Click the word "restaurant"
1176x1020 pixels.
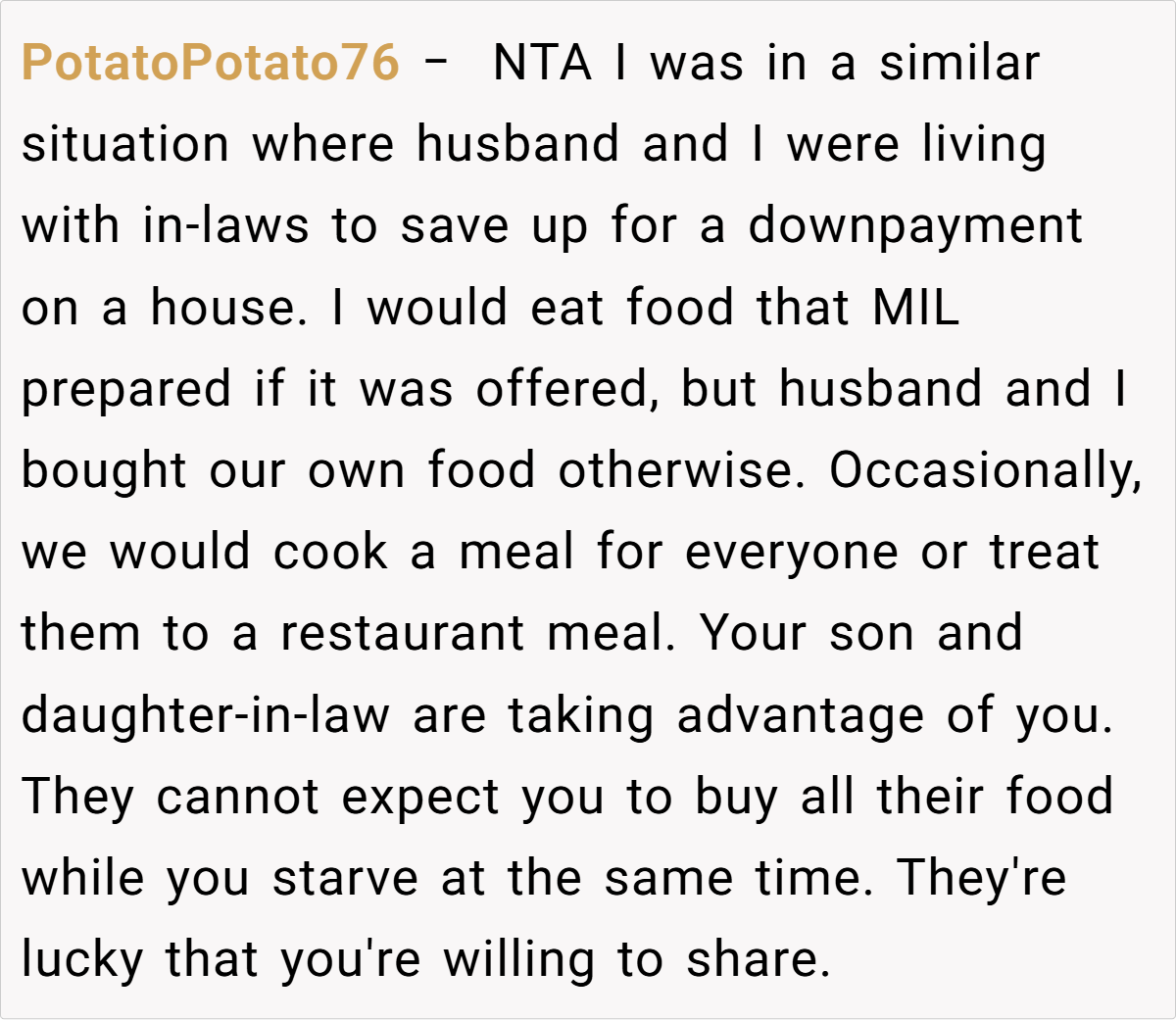[402, 634]
